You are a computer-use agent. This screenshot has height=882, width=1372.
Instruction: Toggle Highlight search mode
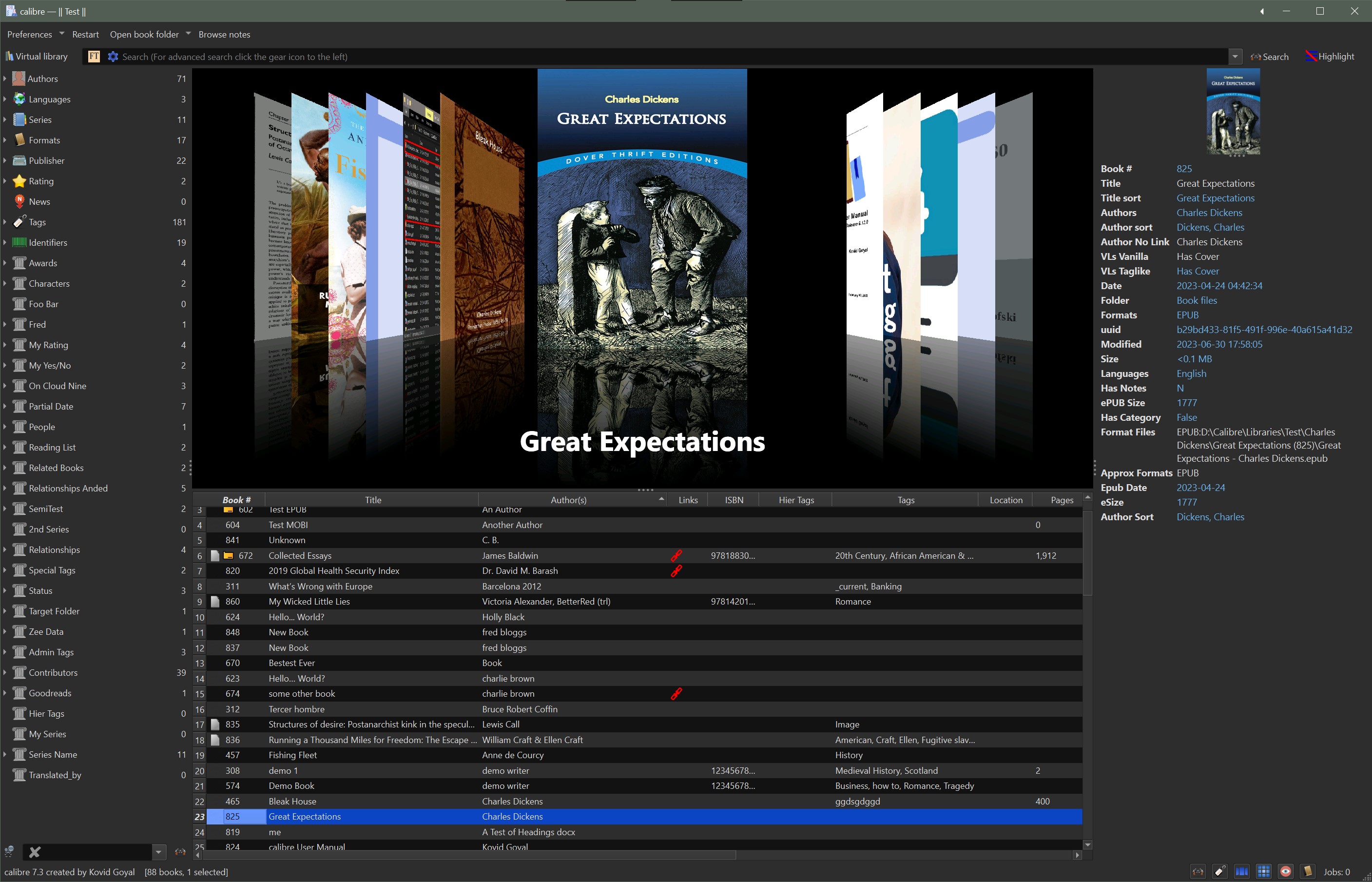pos(1330,56)
